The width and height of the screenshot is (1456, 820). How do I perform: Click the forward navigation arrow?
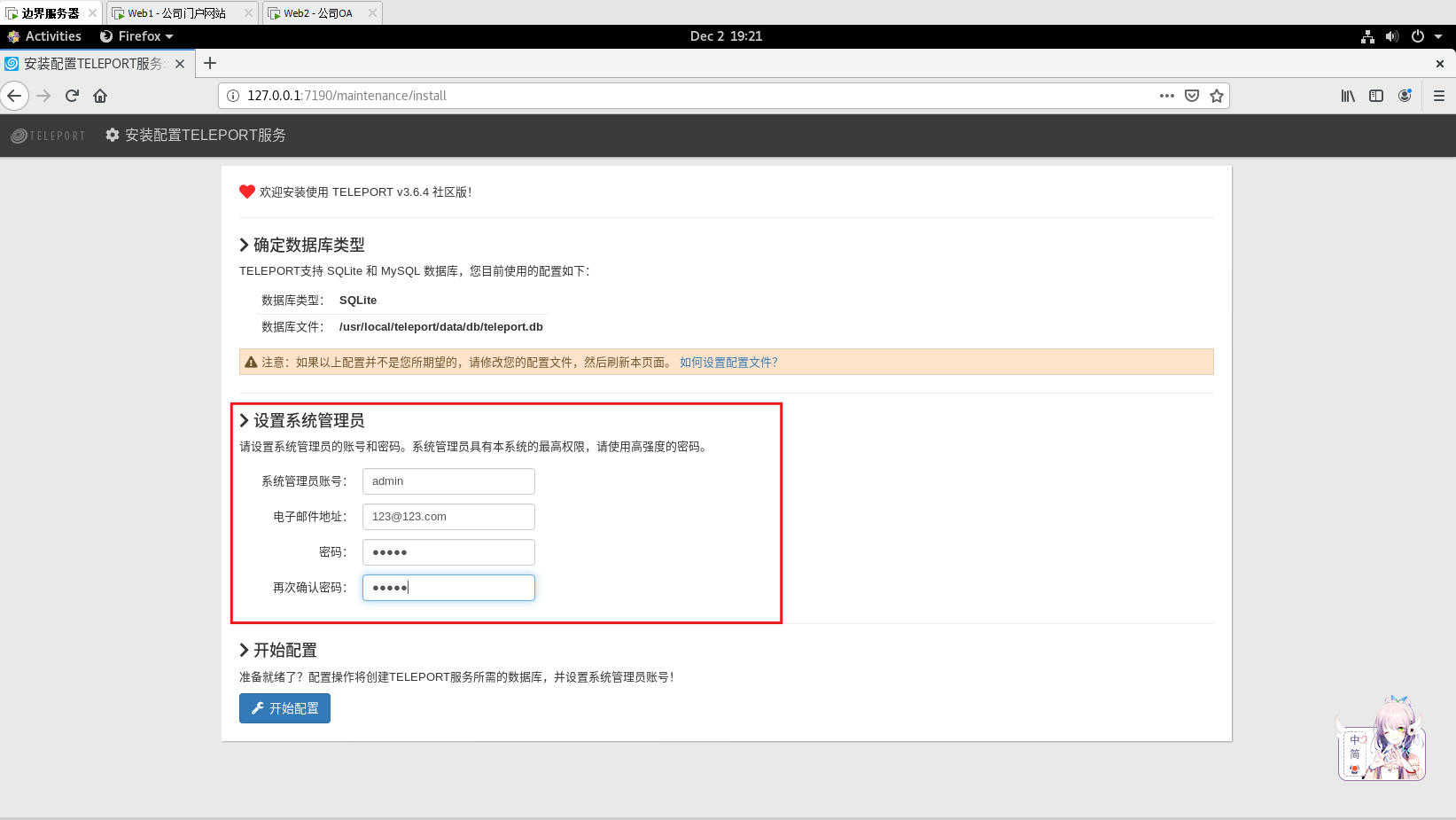tap(43, 96)
